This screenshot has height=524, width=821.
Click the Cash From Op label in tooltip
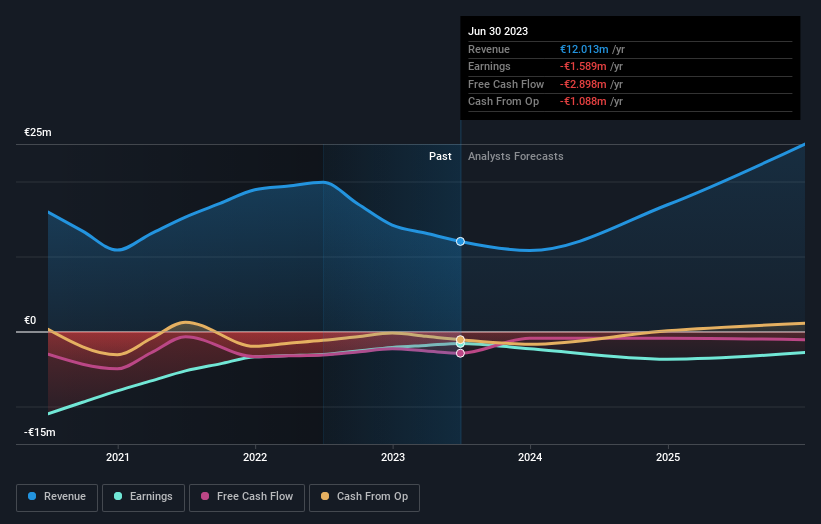pos(503,102)
